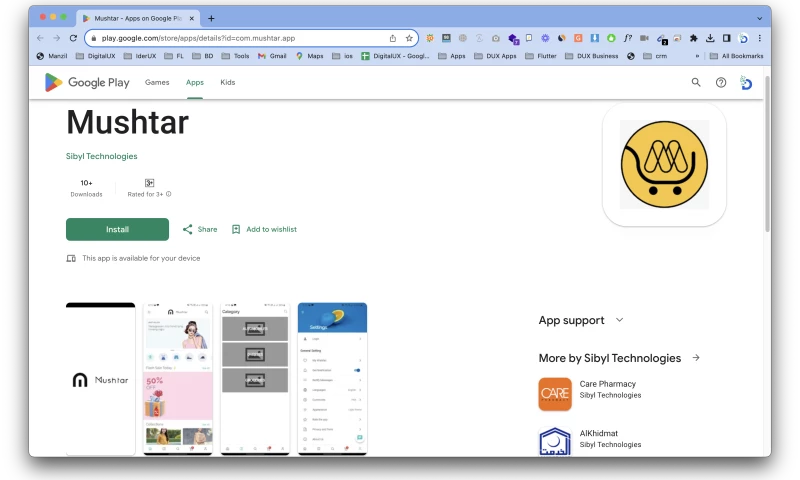Click the browser address bar
This screenshot has height=480, width=800.
(x=240, y=38)
